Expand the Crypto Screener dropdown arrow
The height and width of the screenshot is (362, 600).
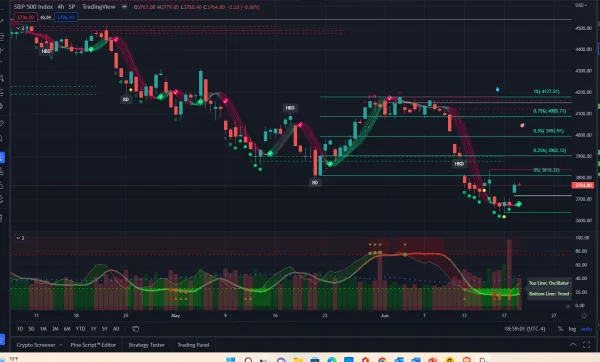(x=60, y=345)
